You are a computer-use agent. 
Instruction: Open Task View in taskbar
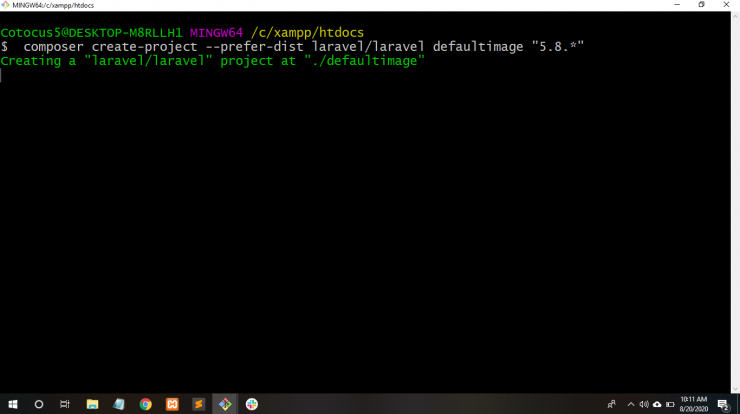coord(65,404)
